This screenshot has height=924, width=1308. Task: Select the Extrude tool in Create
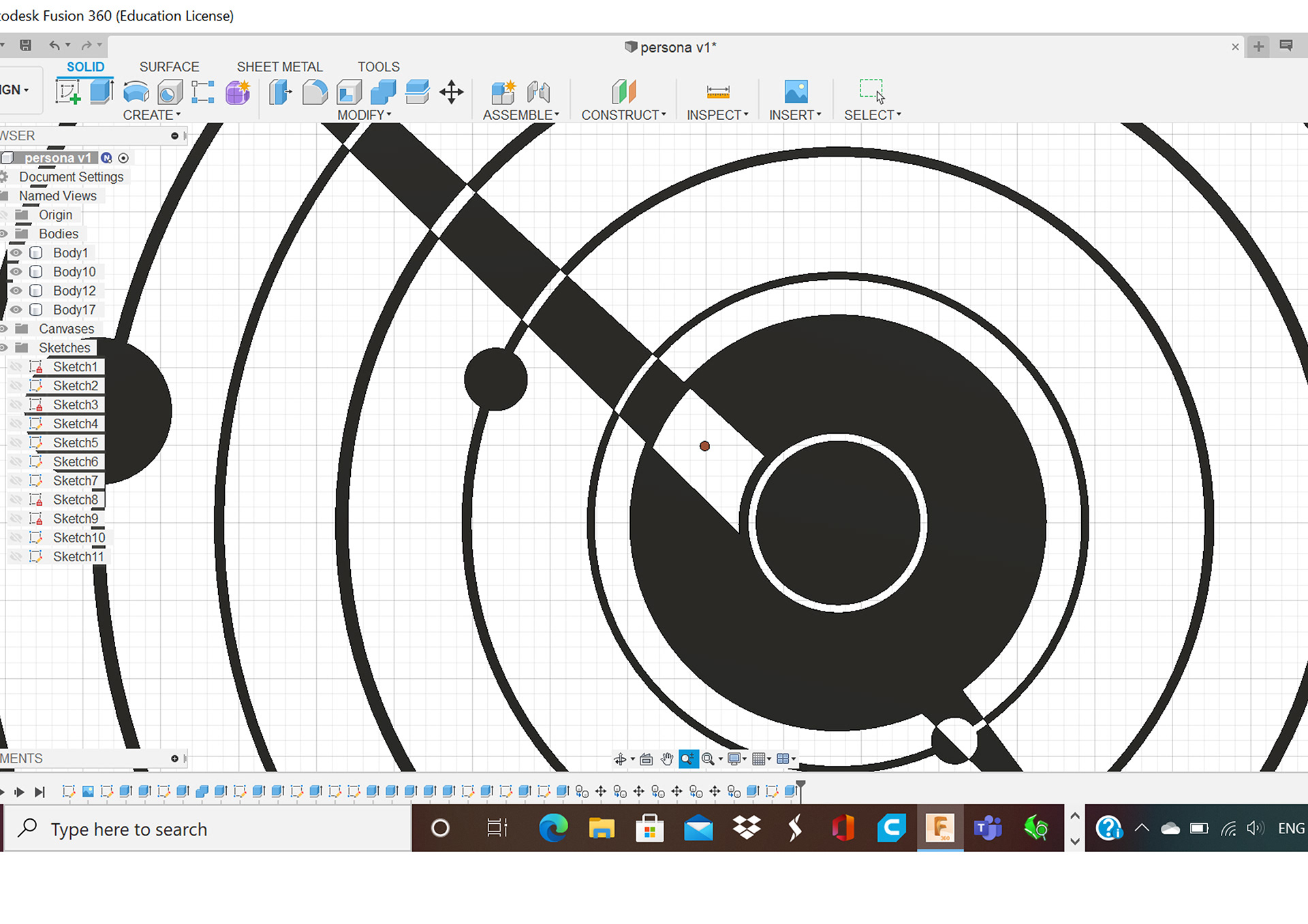click(102, 91)
